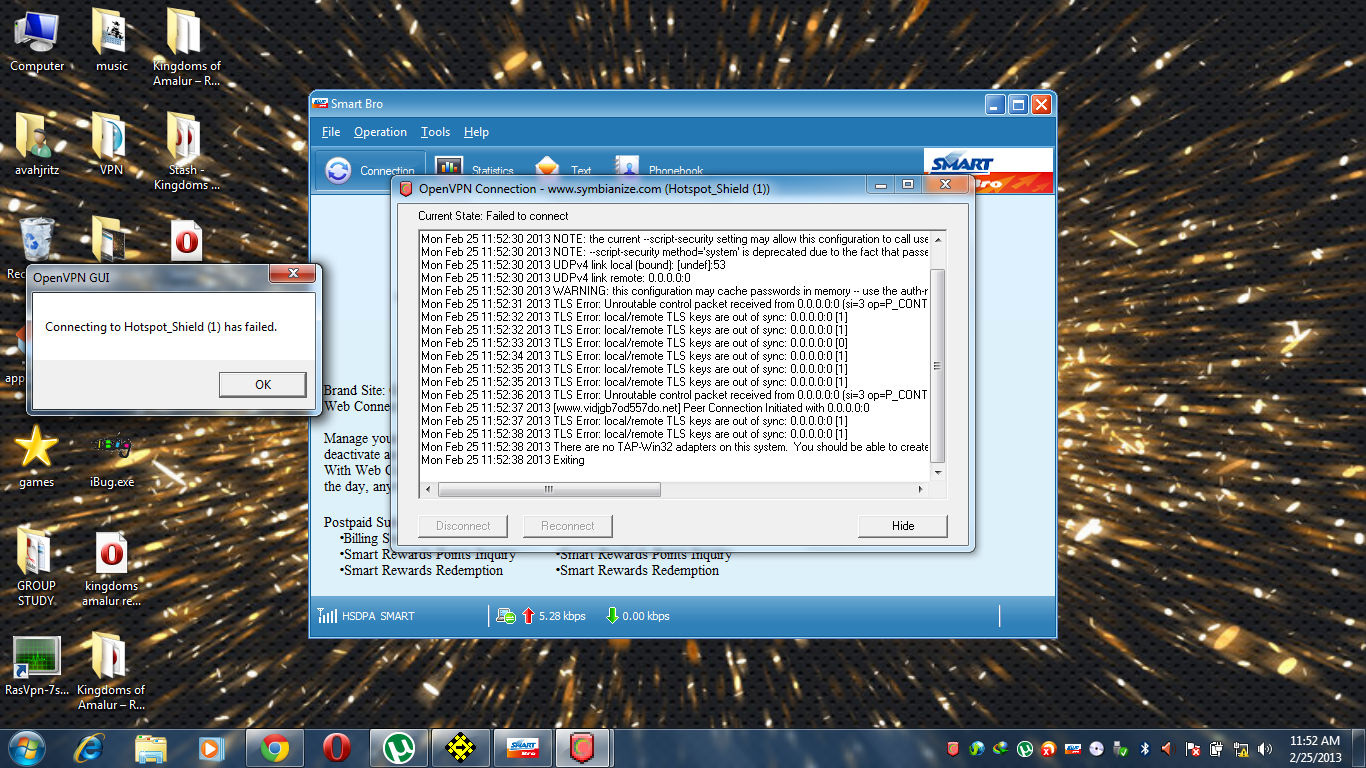The width and height of the screenshot is (1366, 768).
Task: Click the greyed Reconnect button
Action: (567, 526)
